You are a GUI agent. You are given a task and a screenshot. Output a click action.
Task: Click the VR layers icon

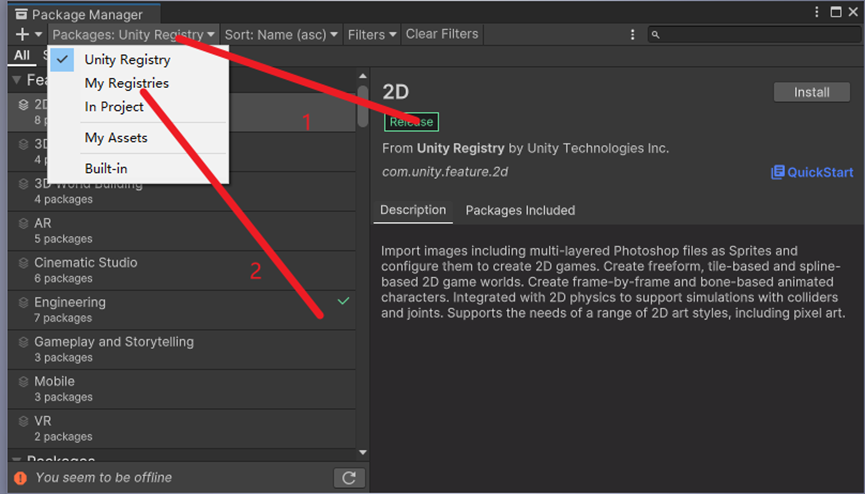(x=23, y=421)
